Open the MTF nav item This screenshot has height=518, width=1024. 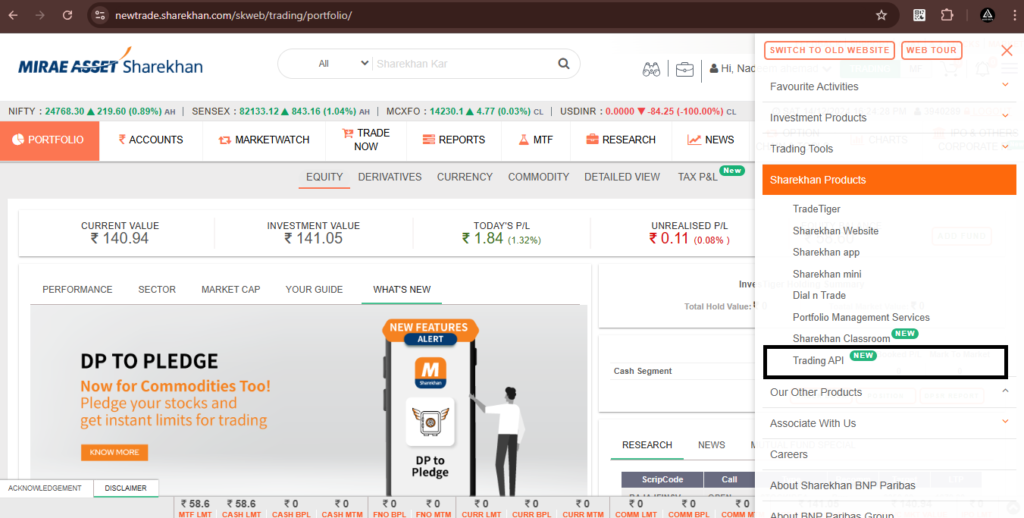pyautogui.click(x=536, y=140)
